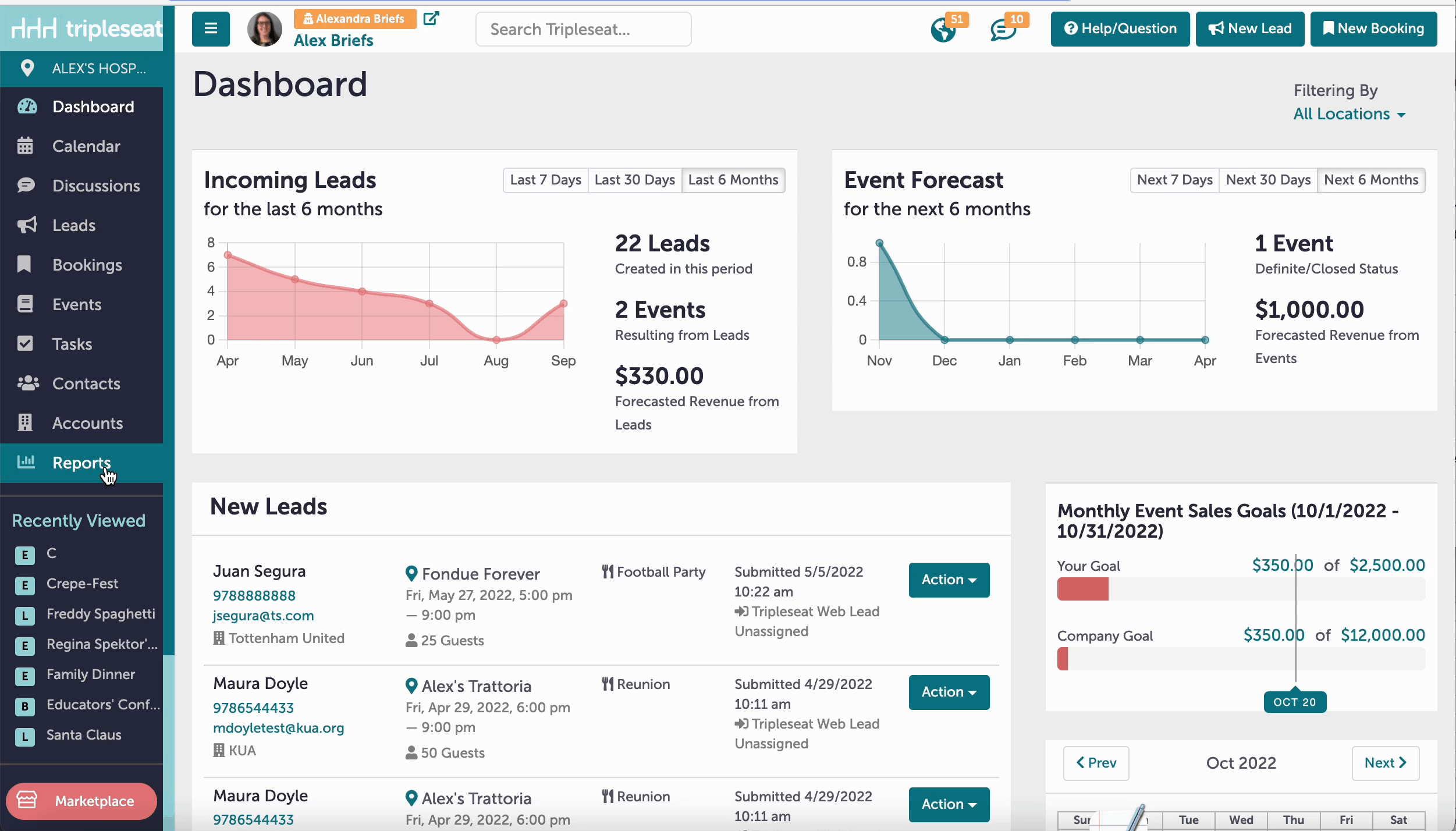Click the L badge next to Freddy Spaghetti
This screenshot has width=1456, height=831.
[25, 616]
